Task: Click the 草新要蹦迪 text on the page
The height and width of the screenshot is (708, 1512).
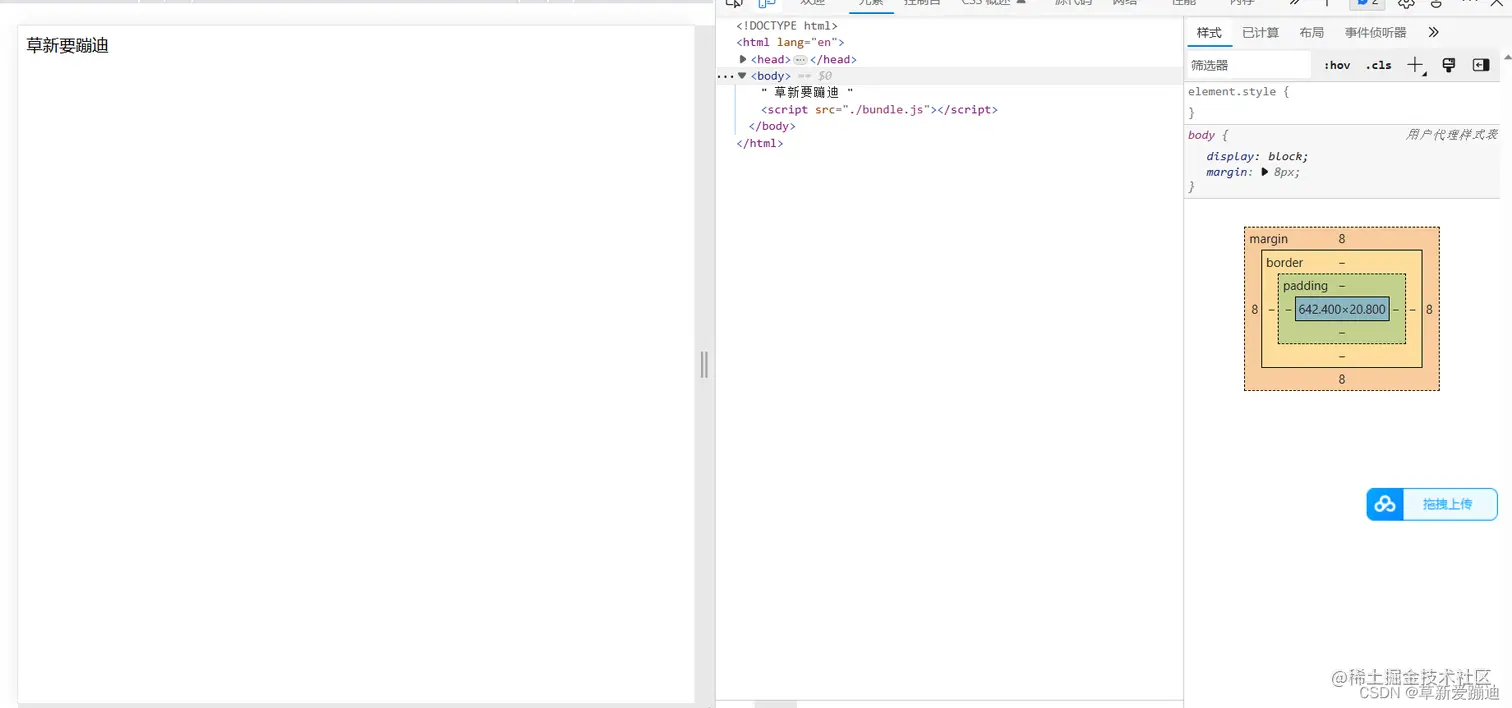Action: click(67, 46)
